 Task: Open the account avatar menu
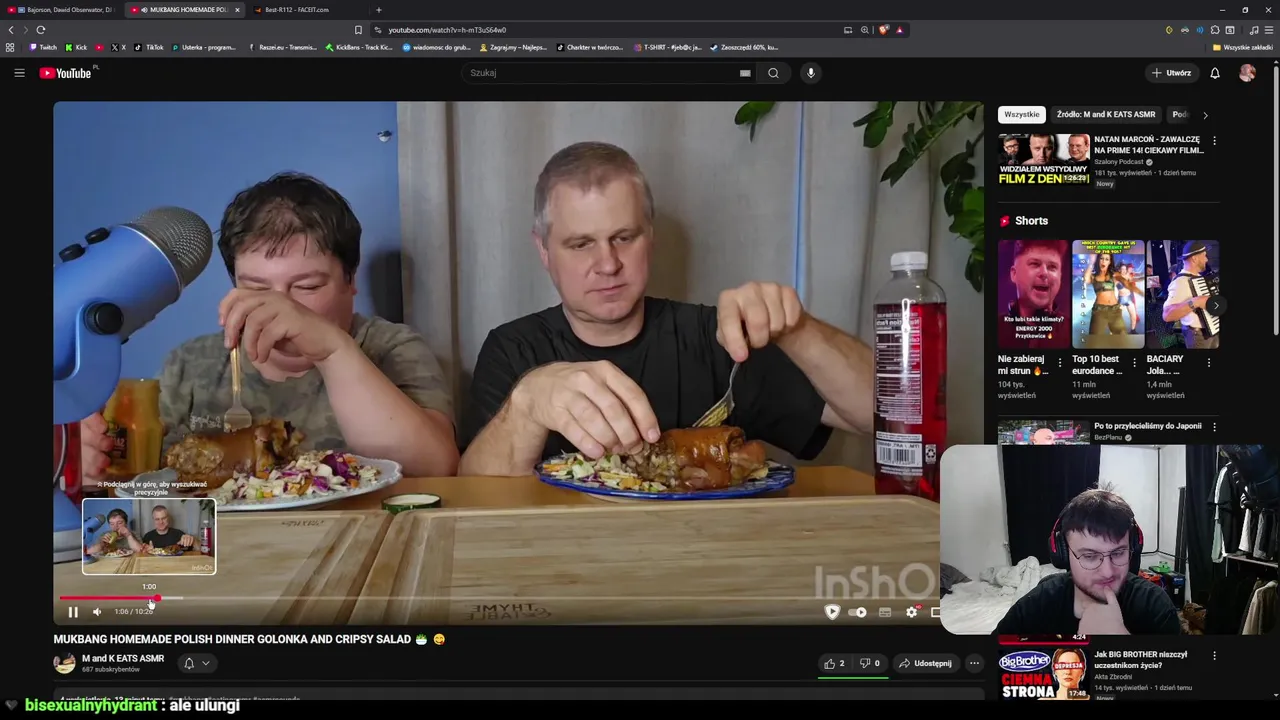(x=1247, y=73)
